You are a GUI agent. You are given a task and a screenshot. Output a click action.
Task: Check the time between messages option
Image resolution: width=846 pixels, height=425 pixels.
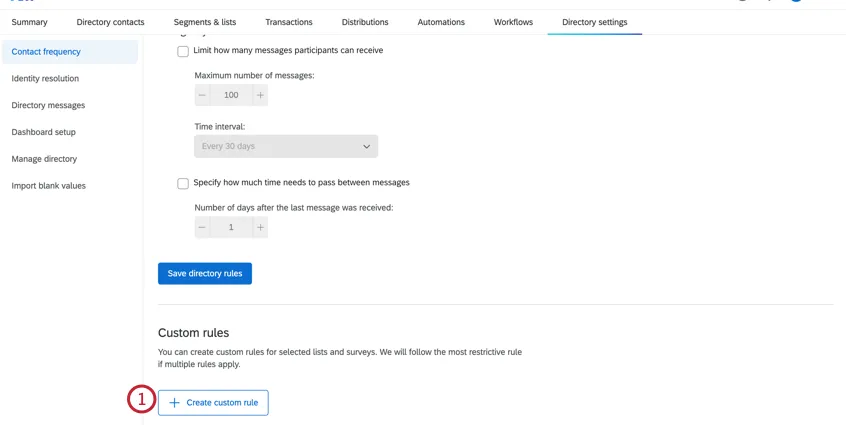[x=183, y=183]
